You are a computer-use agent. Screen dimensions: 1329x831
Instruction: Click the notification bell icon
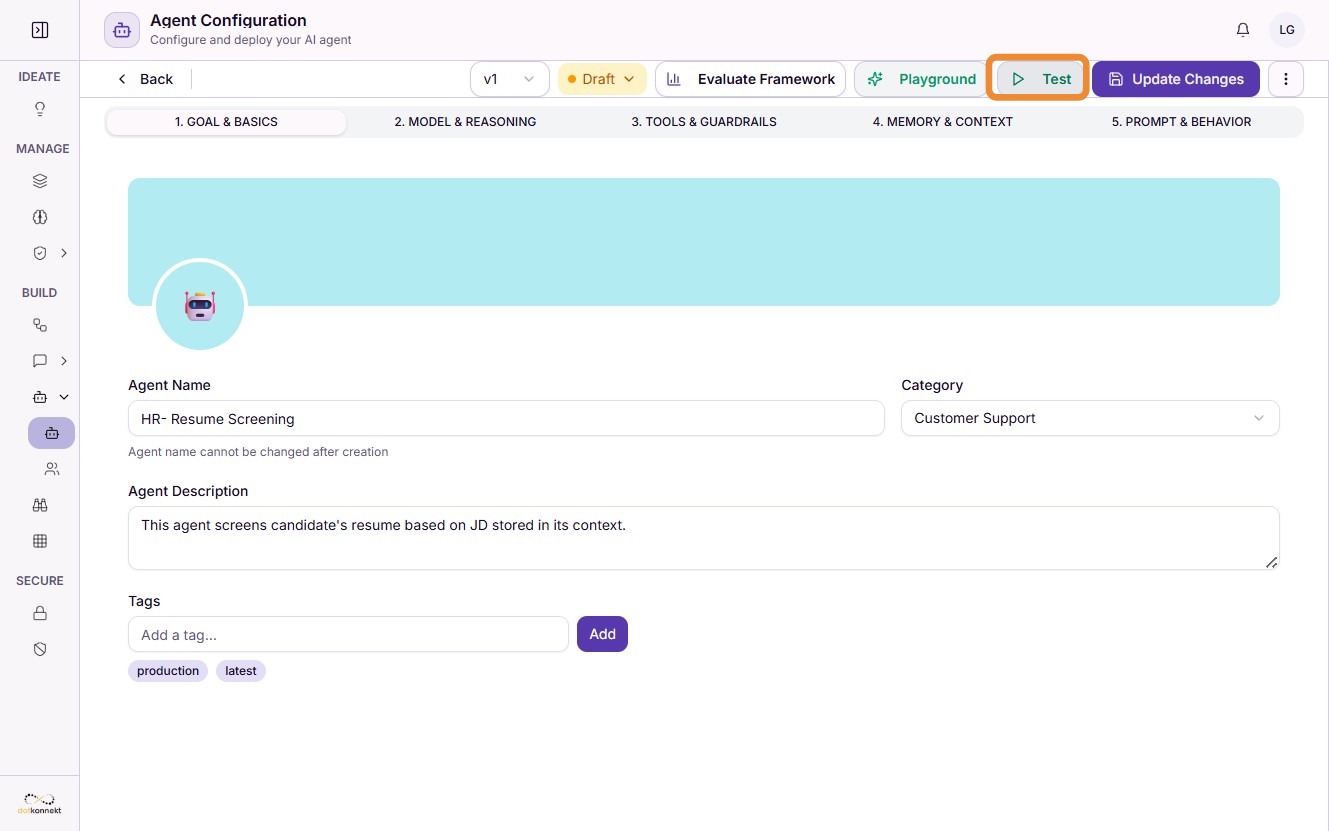[1243, 30]
